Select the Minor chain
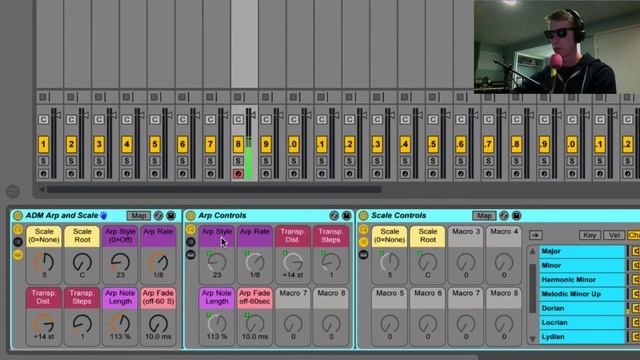This screenshot has height=360, width=640. (x=582, y=265)
